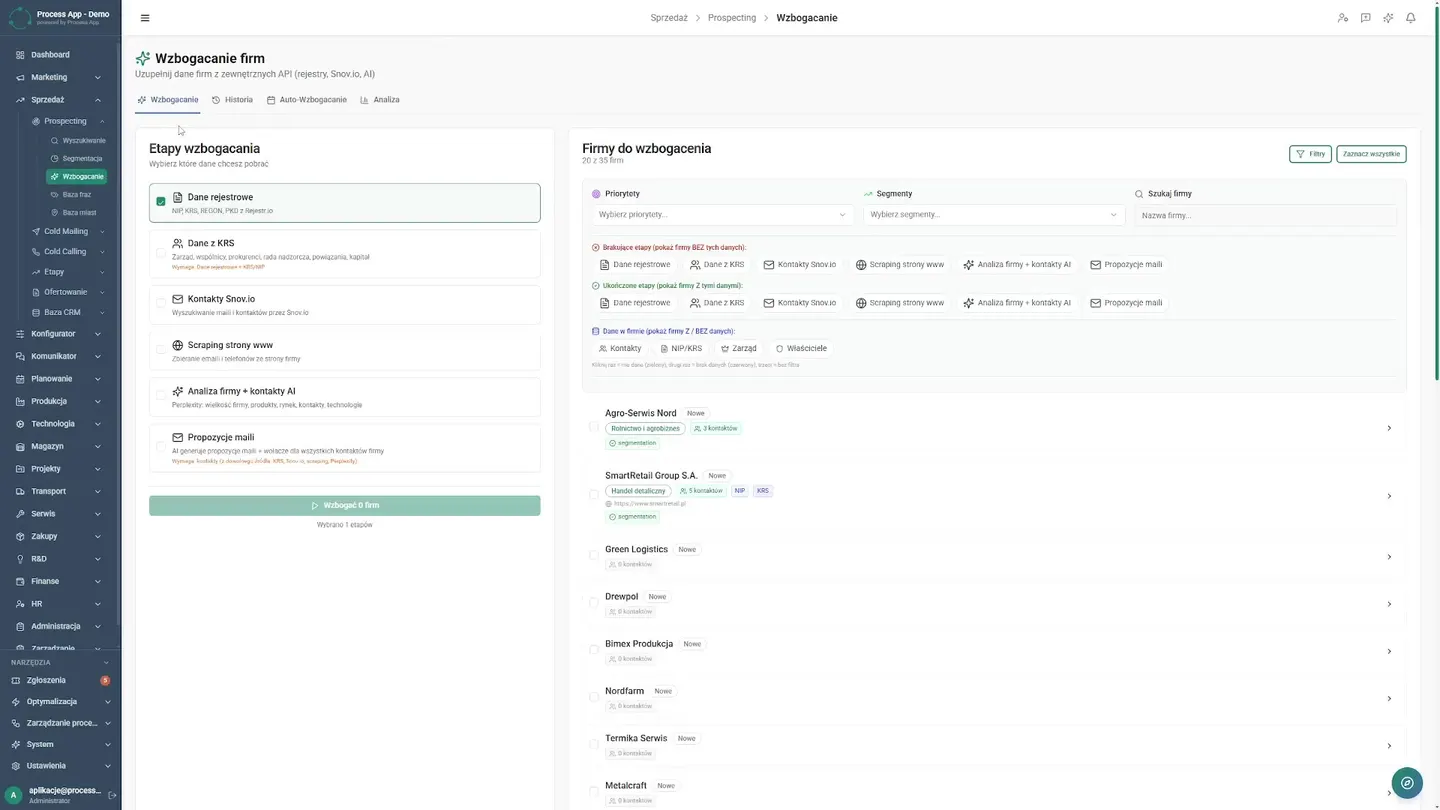Click the Zaznacz wszystkie button
Viewport: 1440px width, 810px height.
click(x=1371, y=154)
